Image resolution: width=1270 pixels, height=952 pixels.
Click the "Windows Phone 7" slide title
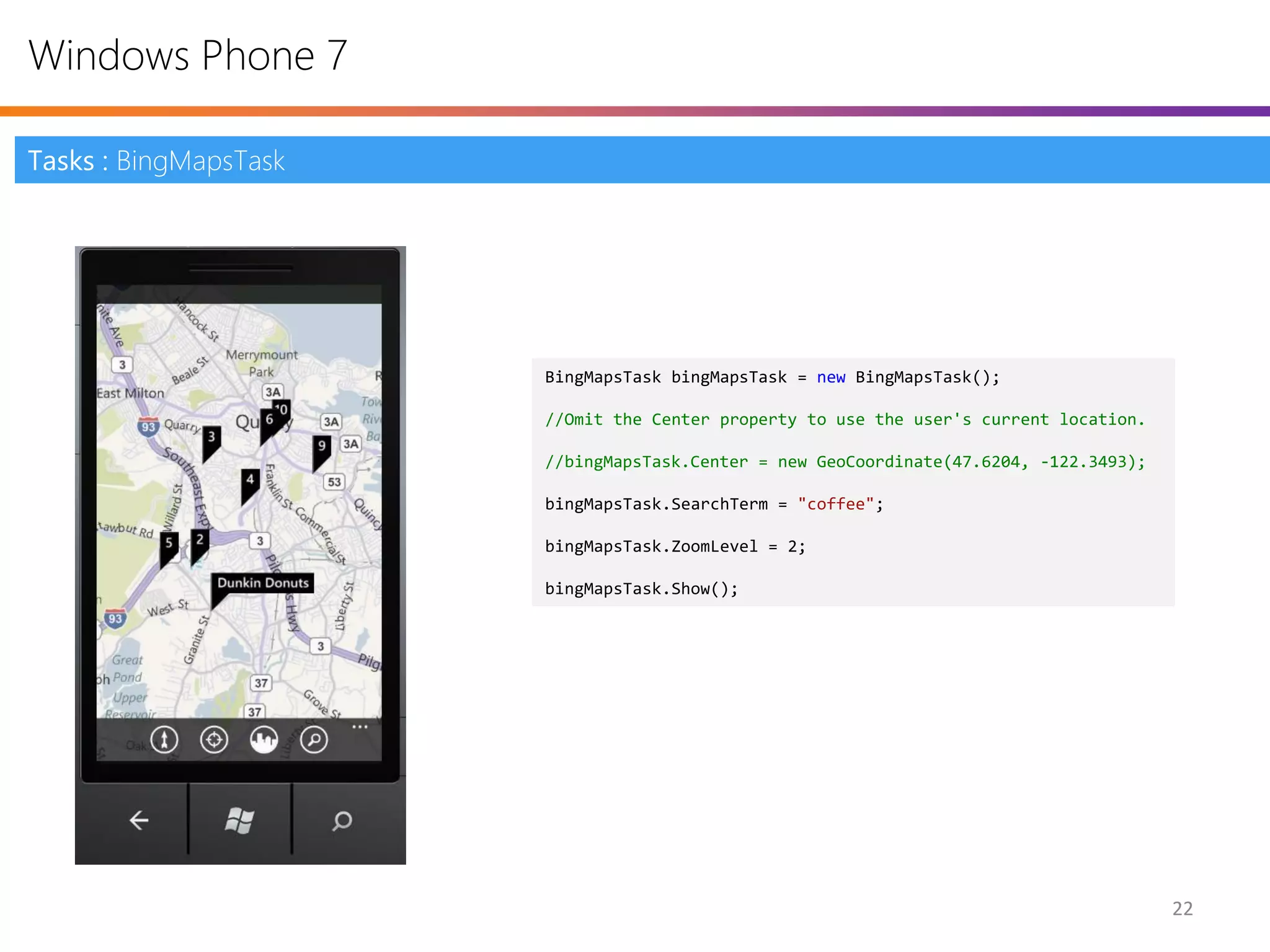coord(188,55)
